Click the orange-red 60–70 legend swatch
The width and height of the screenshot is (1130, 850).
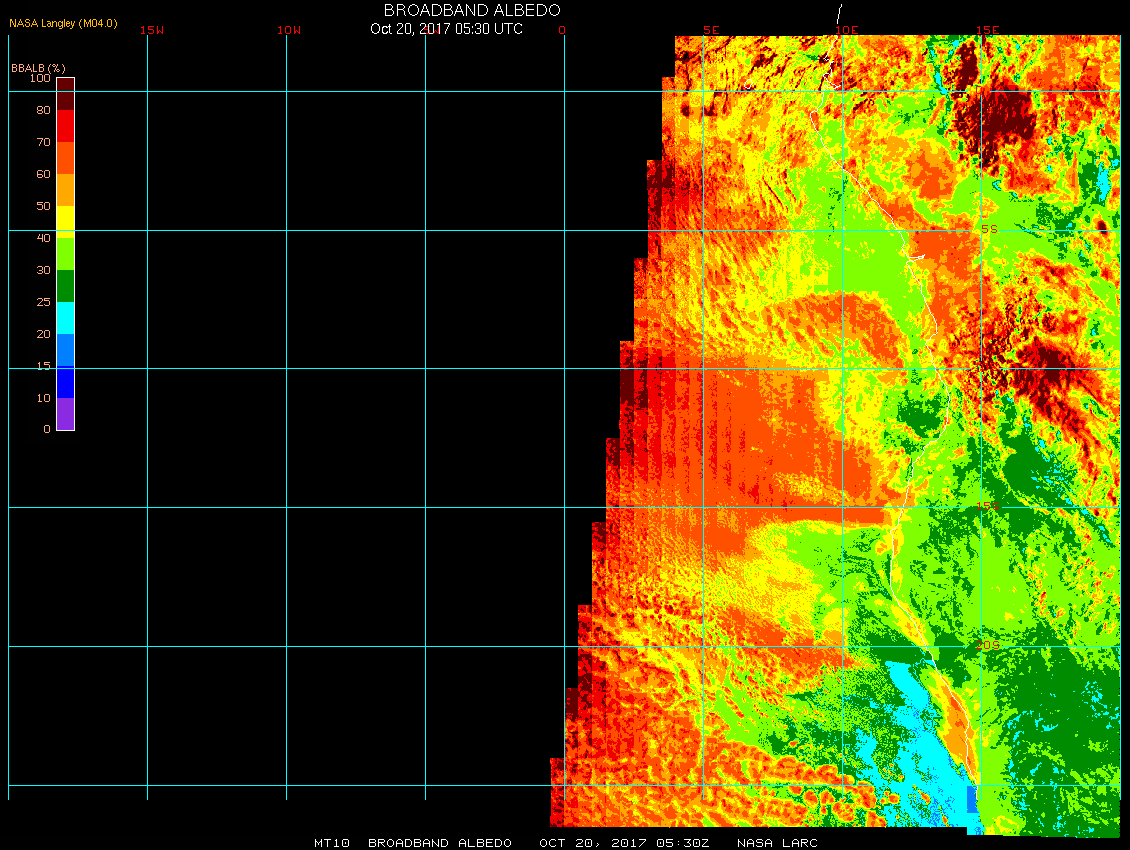click(x=66, y=158)
